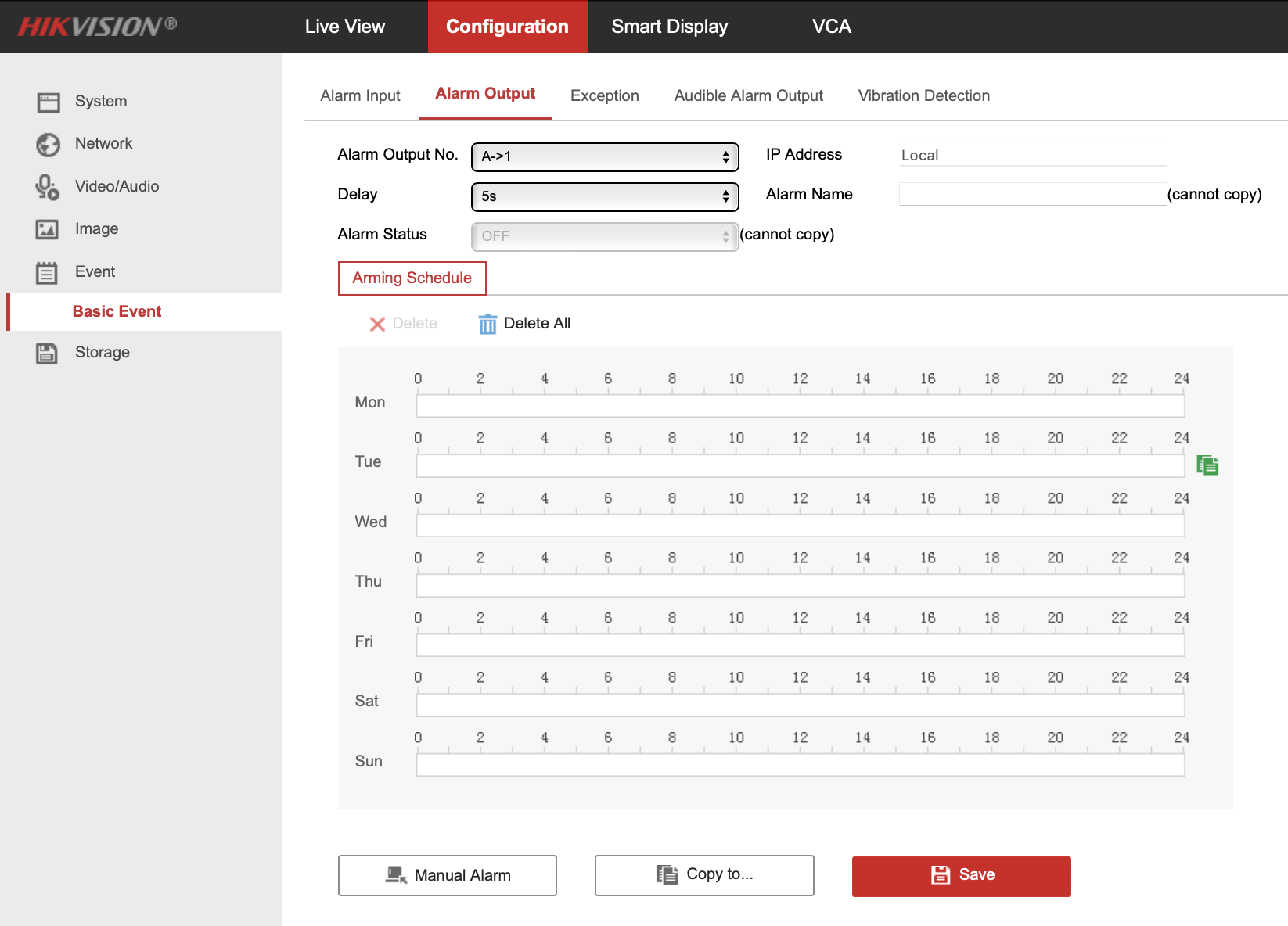Open the Audible Alarm Output tab
The width and height of the screenshot is (1288, 926).
tap(748, 95)
